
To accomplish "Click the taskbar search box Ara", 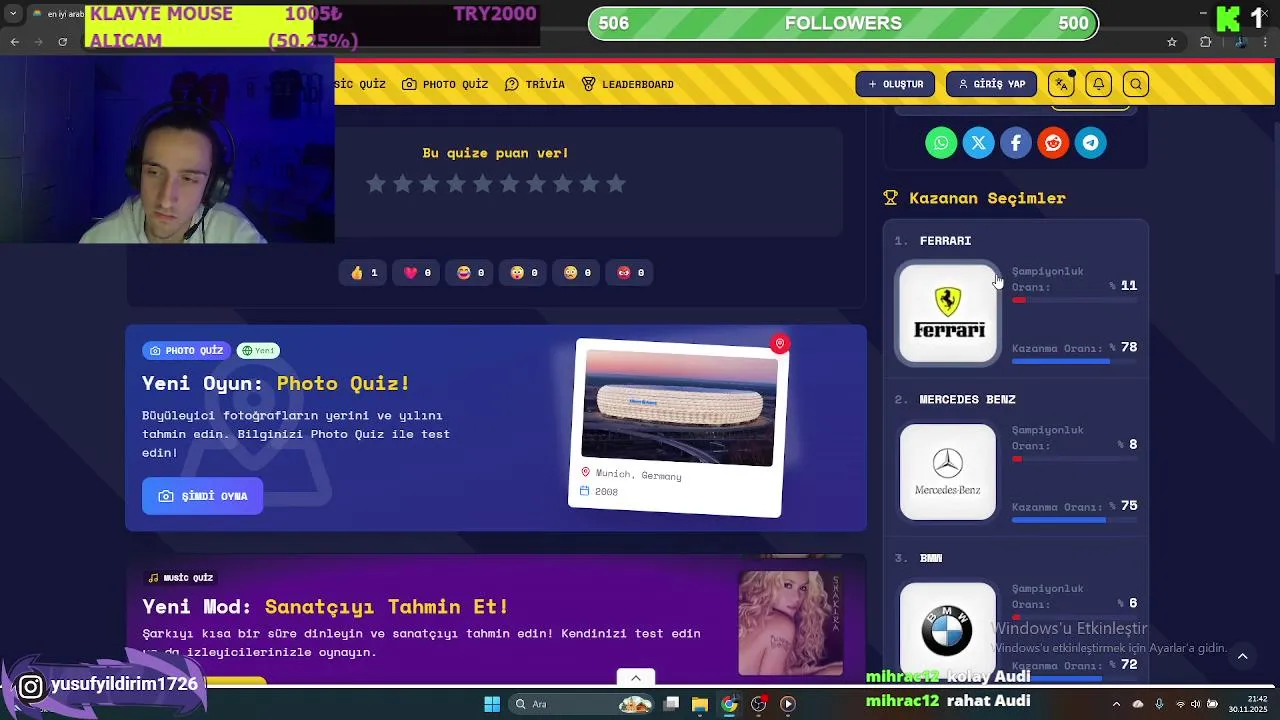I will [580, 704].
